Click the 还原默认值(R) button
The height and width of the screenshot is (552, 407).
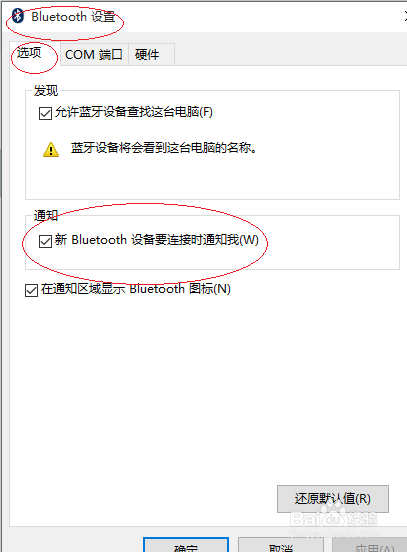(x=333, y=499)
